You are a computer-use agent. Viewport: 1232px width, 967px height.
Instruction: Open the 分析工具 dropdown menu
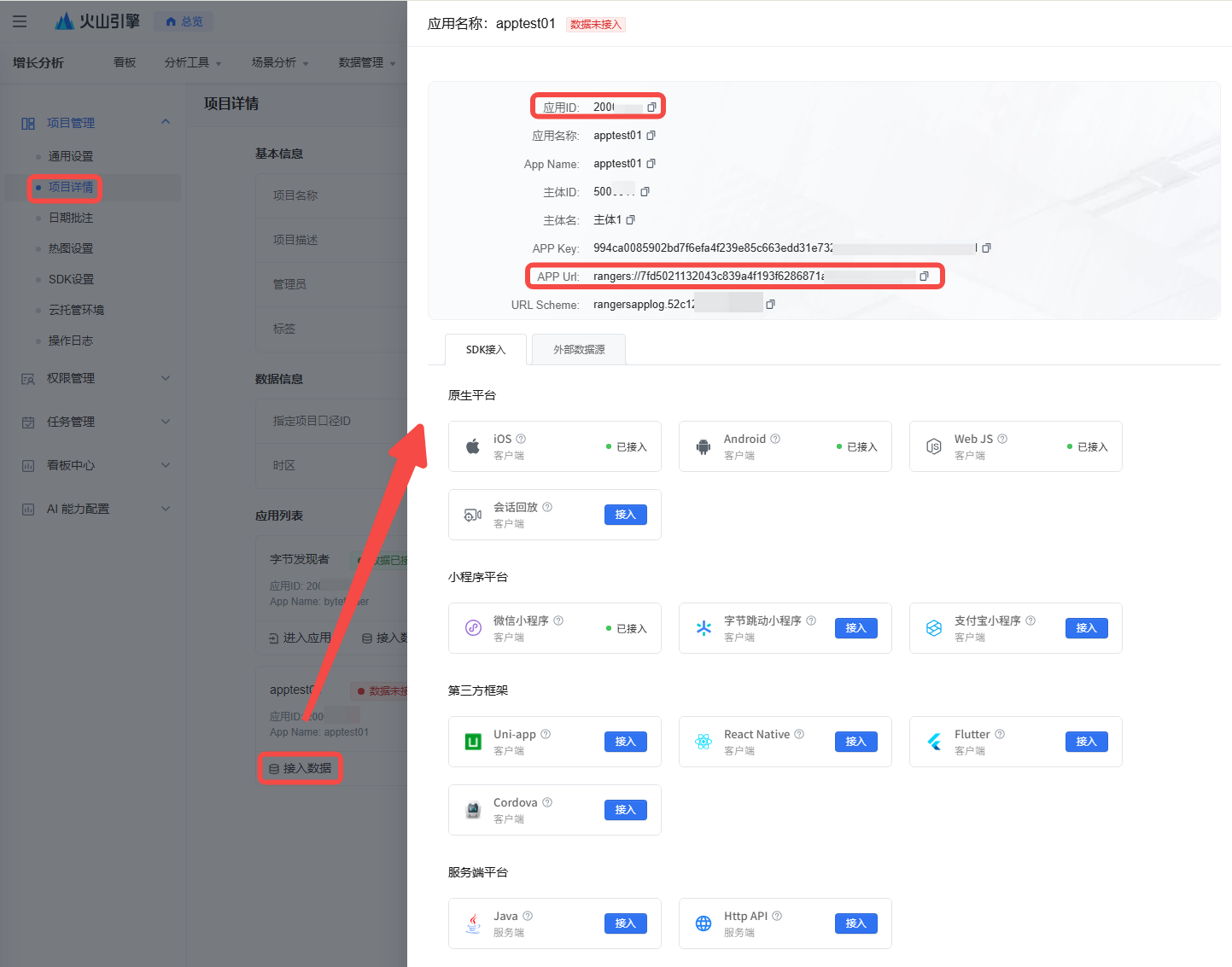click(x=192, y=63)
